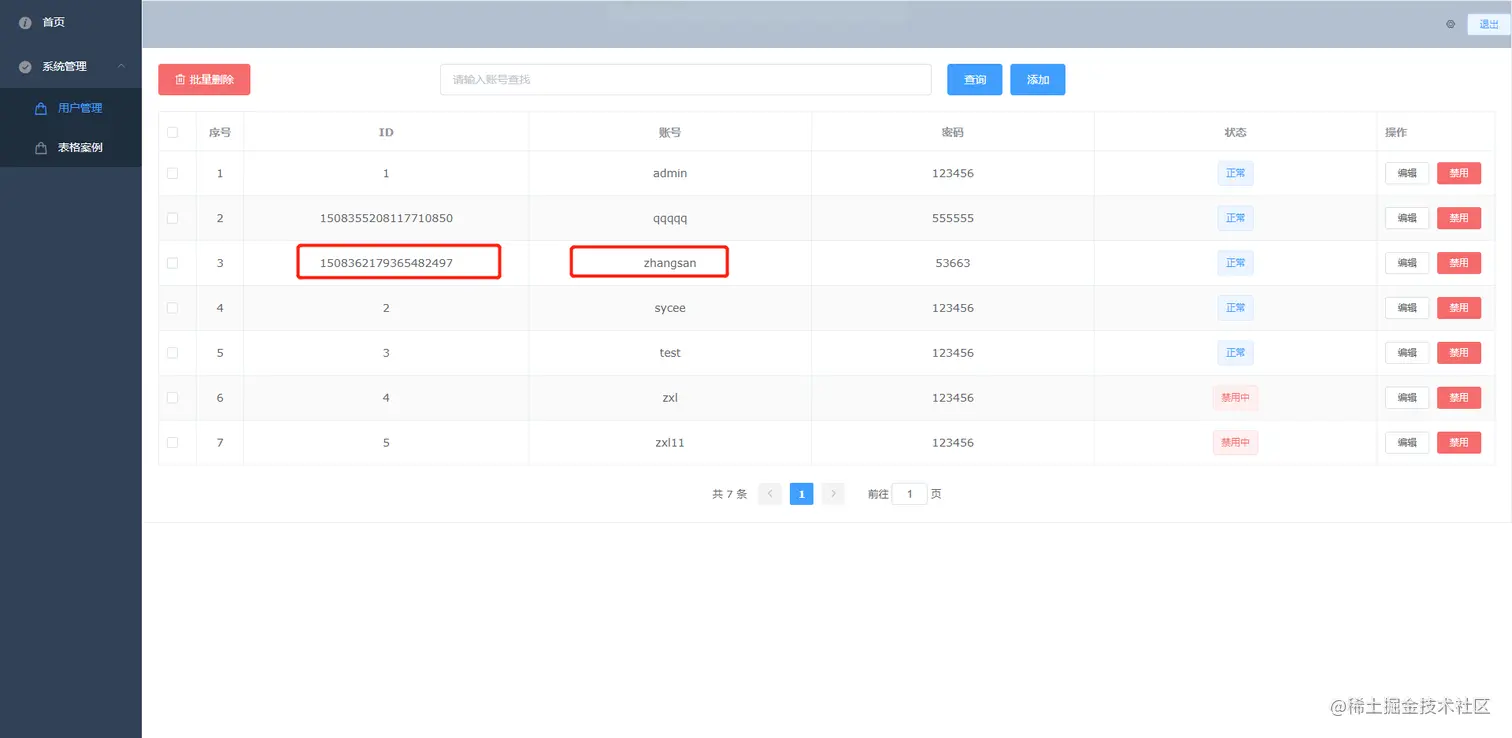Screen dimensions: 1512x738
Task: Check the box for the zxl11 row
Action: click(173, 443)
